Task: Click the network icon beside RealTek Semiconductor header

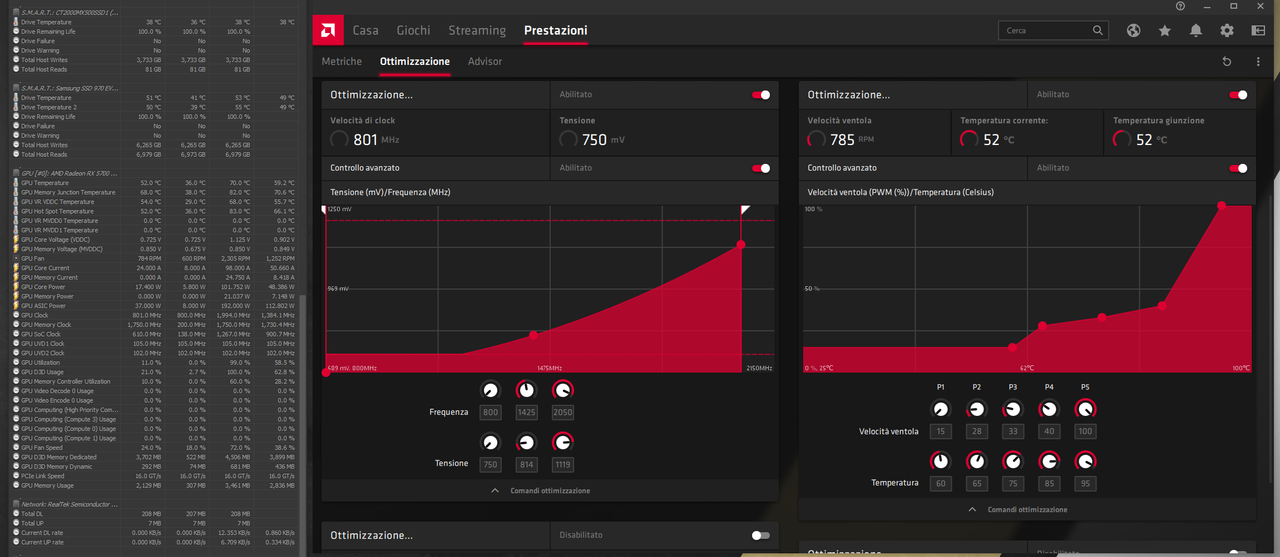Action: click(x=16, y=504)
